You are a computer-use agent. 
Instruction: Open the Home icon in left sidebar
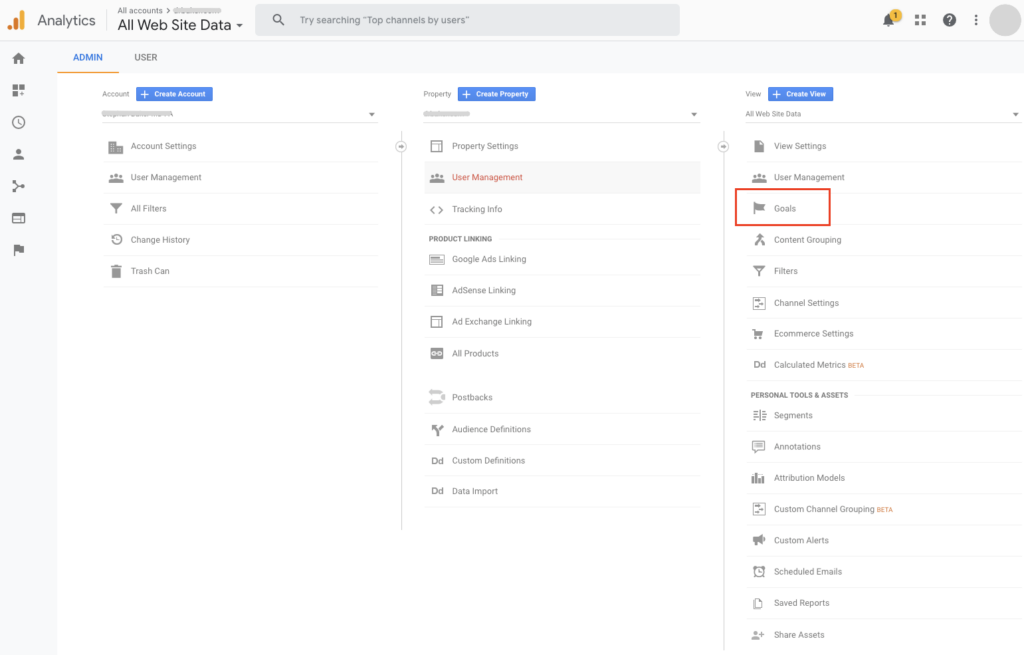point(18,59)
